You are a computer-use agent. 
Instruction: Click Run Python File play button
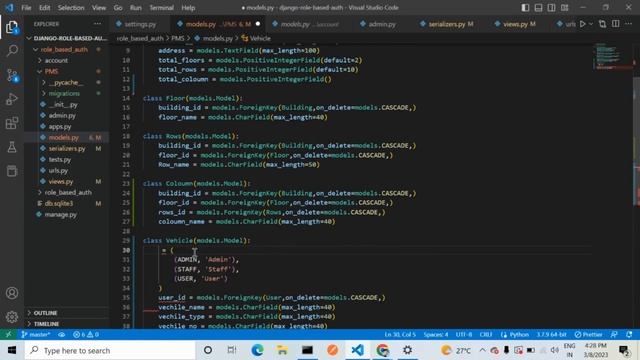point(583,24)
